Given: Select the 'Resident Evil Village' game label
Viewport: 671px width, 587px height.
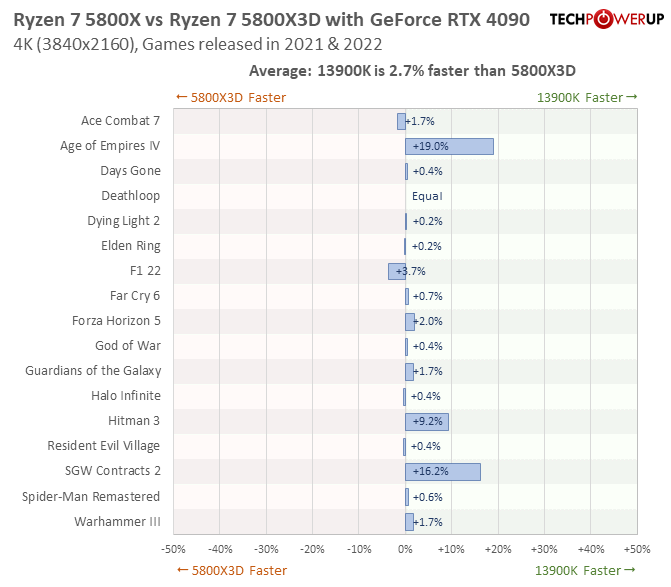Looking at the screenshot, I should (104, 446).
